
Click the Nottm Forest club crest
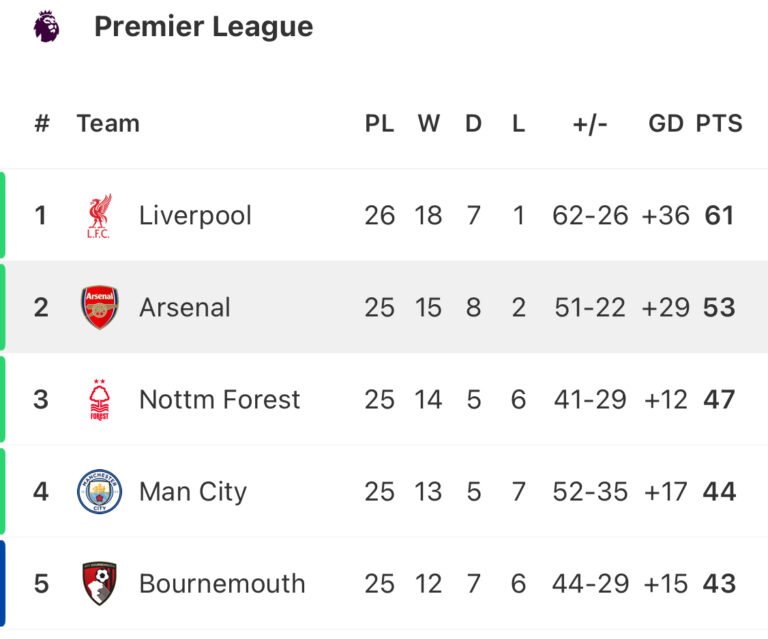point(99,400)
